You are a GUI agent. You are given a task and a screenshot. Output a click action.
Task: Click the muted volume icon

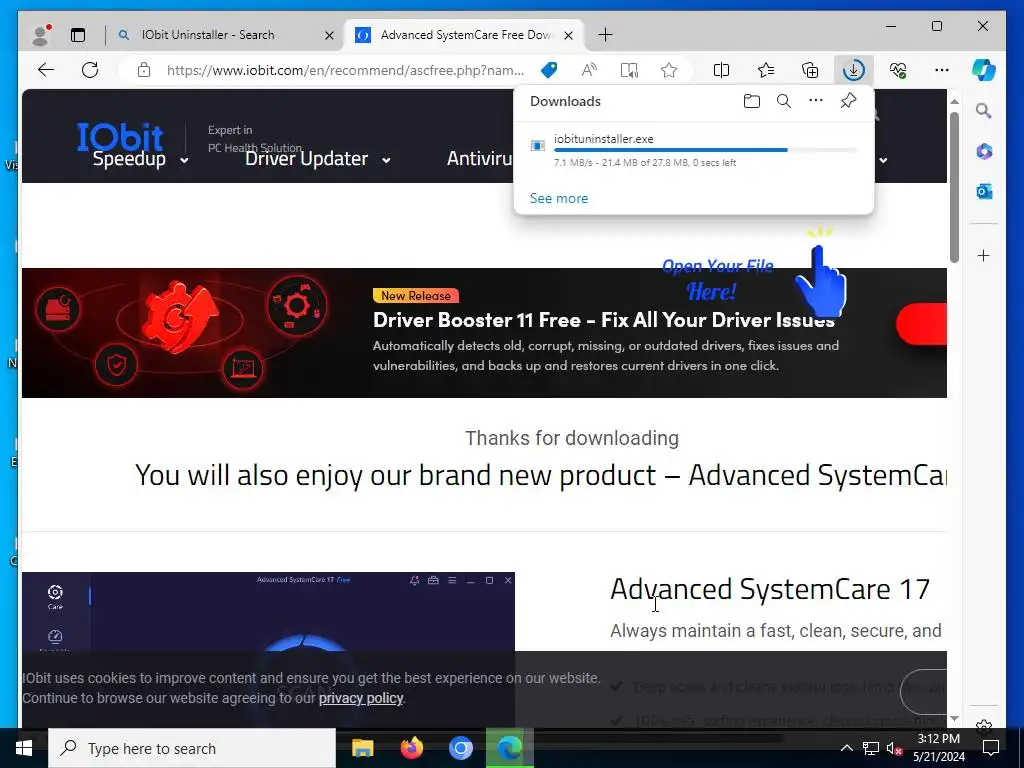coord(894,748)
